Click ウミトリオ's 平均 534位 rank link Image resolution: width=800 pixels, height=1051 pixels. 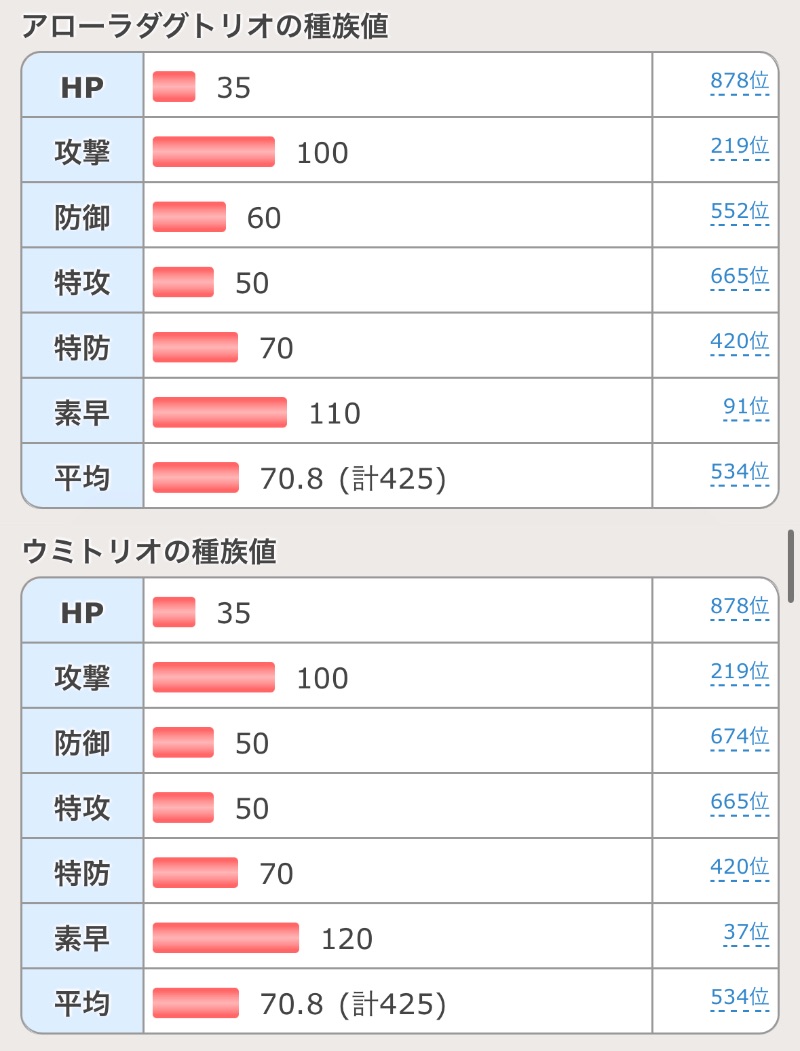coord(739,997)
